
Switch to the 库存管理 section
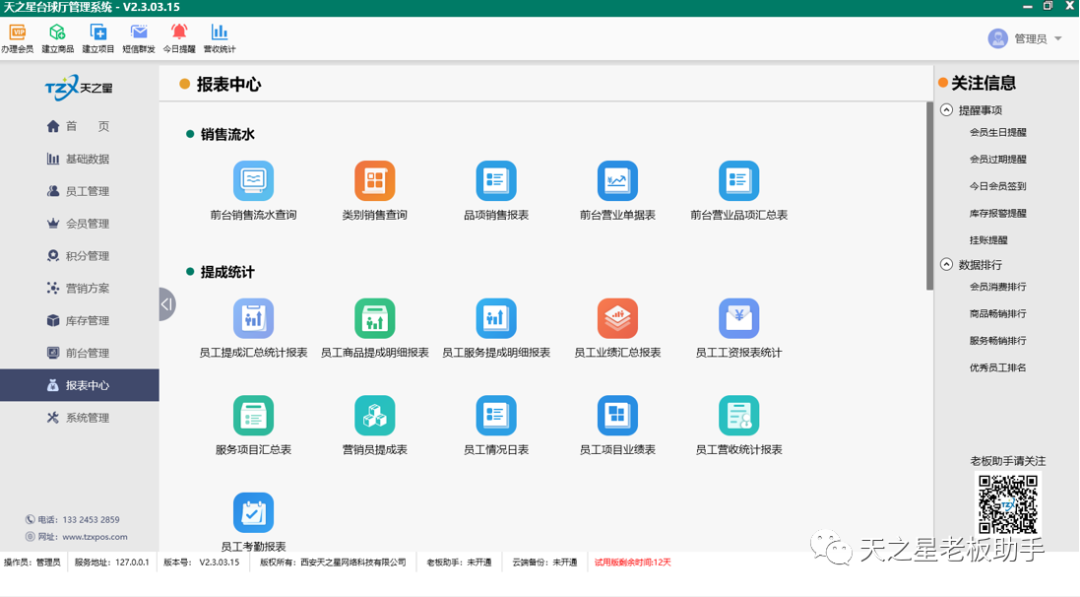(x=79, y=320)
